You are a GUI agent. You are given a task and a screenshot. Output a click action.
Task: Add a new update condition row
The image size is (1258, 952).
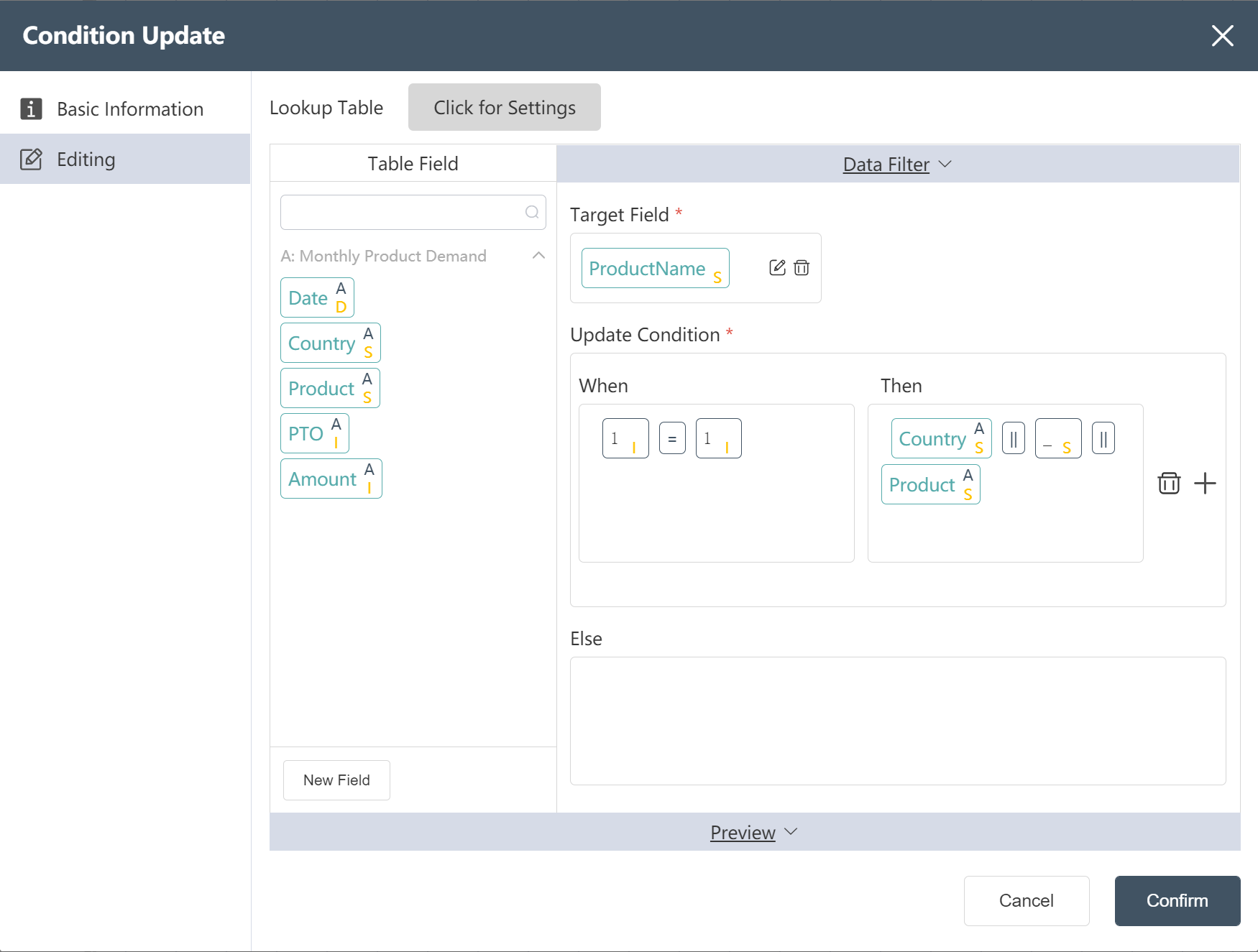coord(1205,484)
